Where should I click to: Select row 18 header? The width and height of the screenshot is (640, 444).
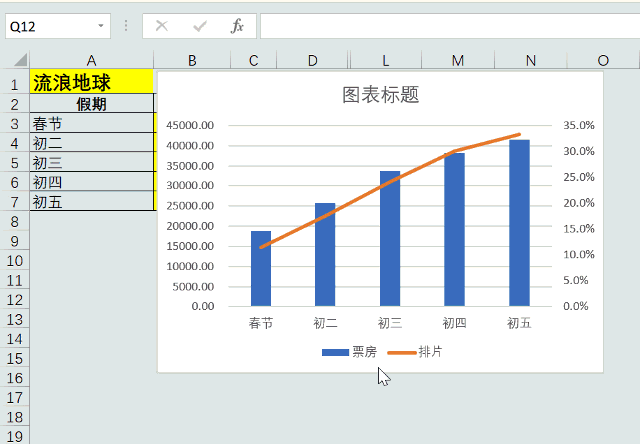[x=15, y=417]
